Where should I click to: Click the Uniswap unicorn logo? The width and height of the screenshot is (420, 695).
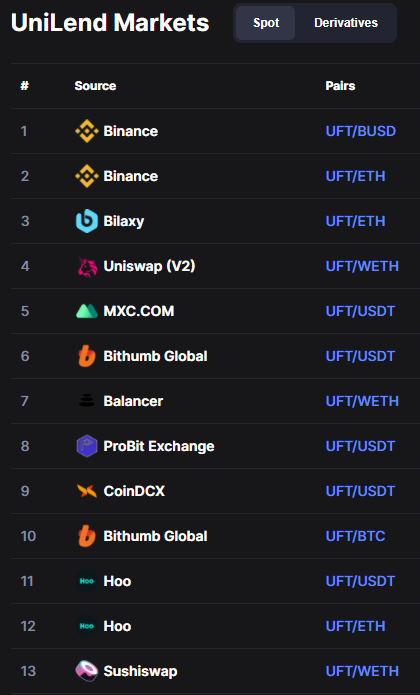point(87,266)
